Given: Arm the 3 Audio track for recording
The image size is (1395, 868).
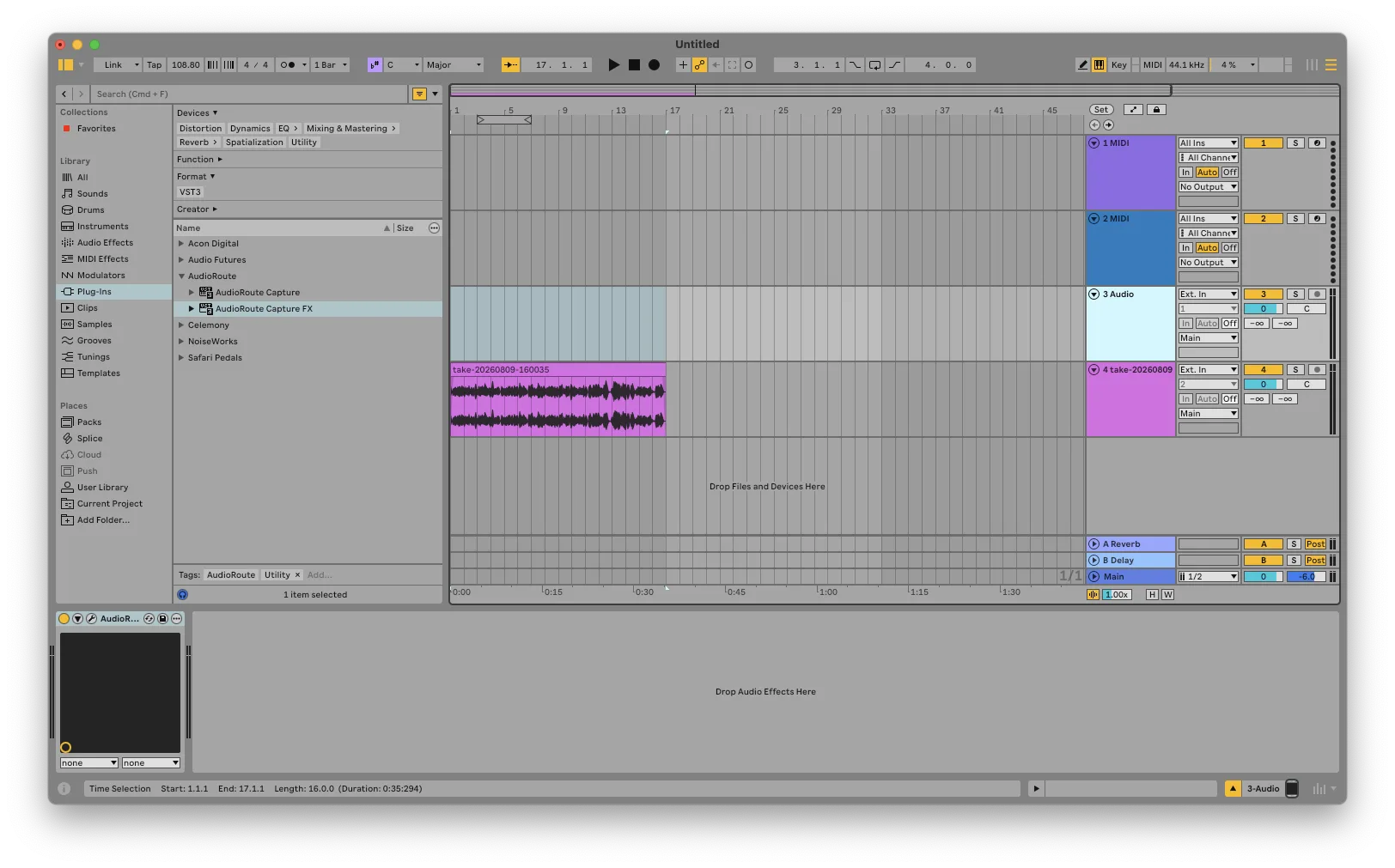Looking at the screenshot, I should point(1317,294).
